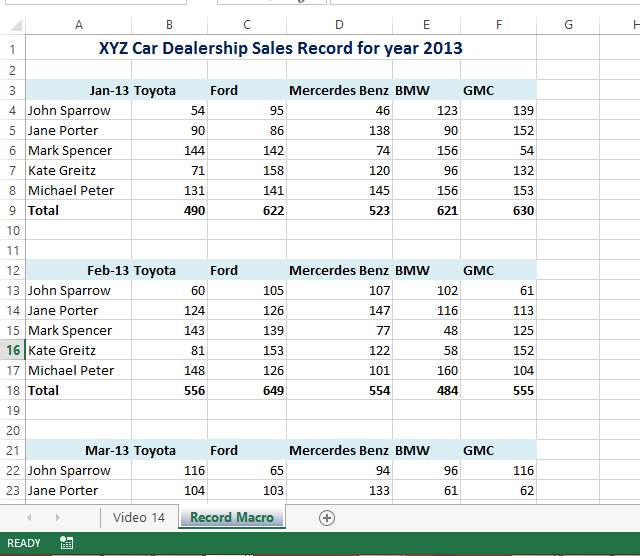The image size is (640, 556).
Task: Click Mercedes total 554 cell
Action: coord(339,390)
